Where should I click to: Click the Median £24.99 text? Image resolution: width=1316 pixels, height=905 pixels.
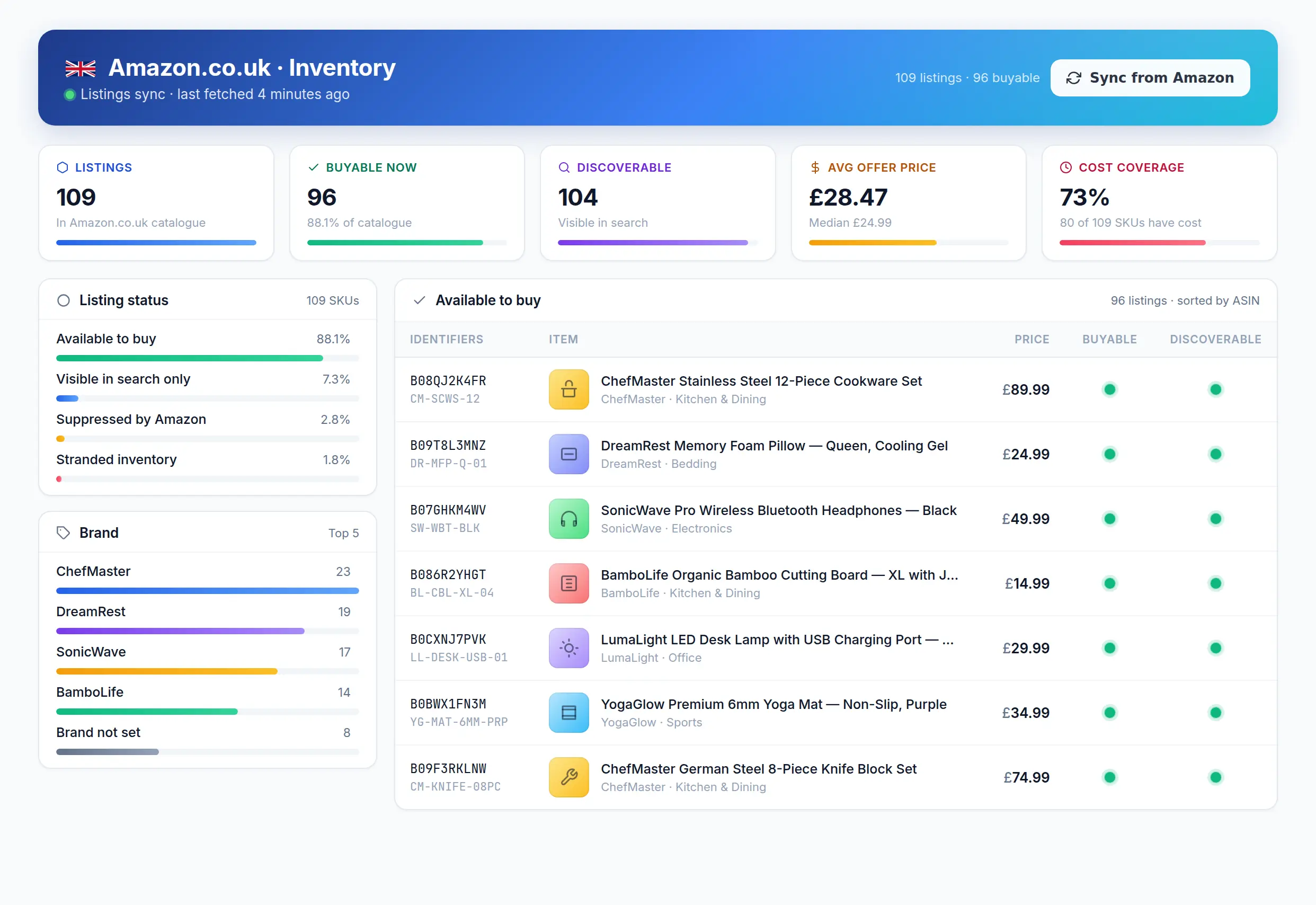pos(850,223)
